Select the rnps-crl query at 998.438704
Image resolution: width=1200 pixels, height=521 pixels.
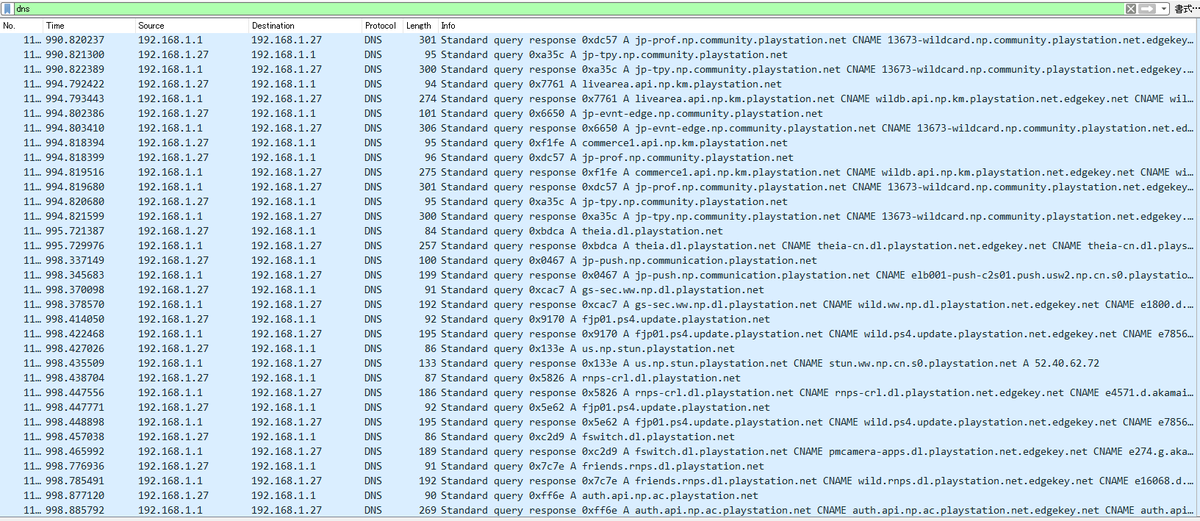[x=596, y=378]
